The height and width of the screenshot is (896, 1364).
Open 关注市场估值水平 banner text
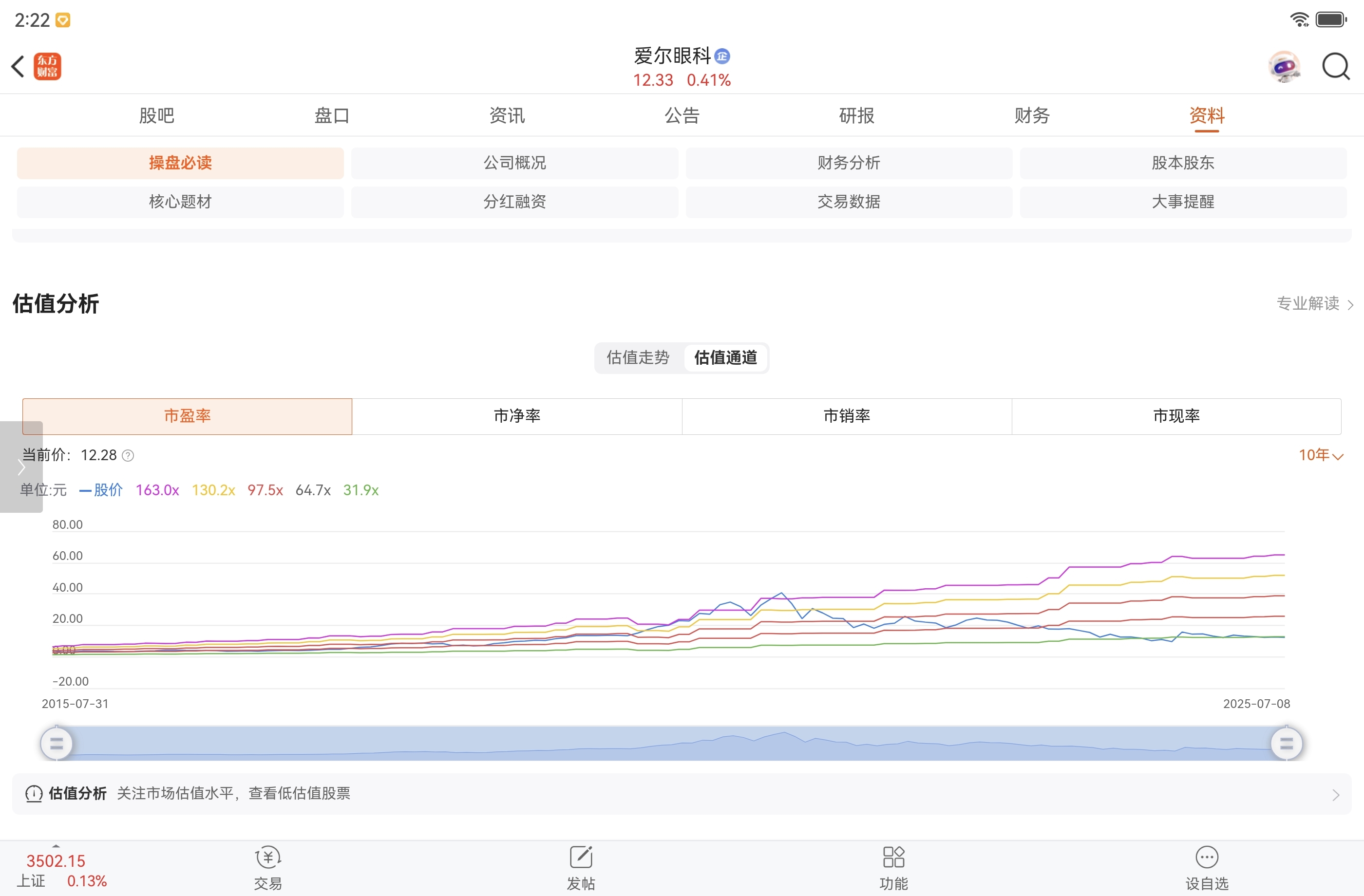234,793
